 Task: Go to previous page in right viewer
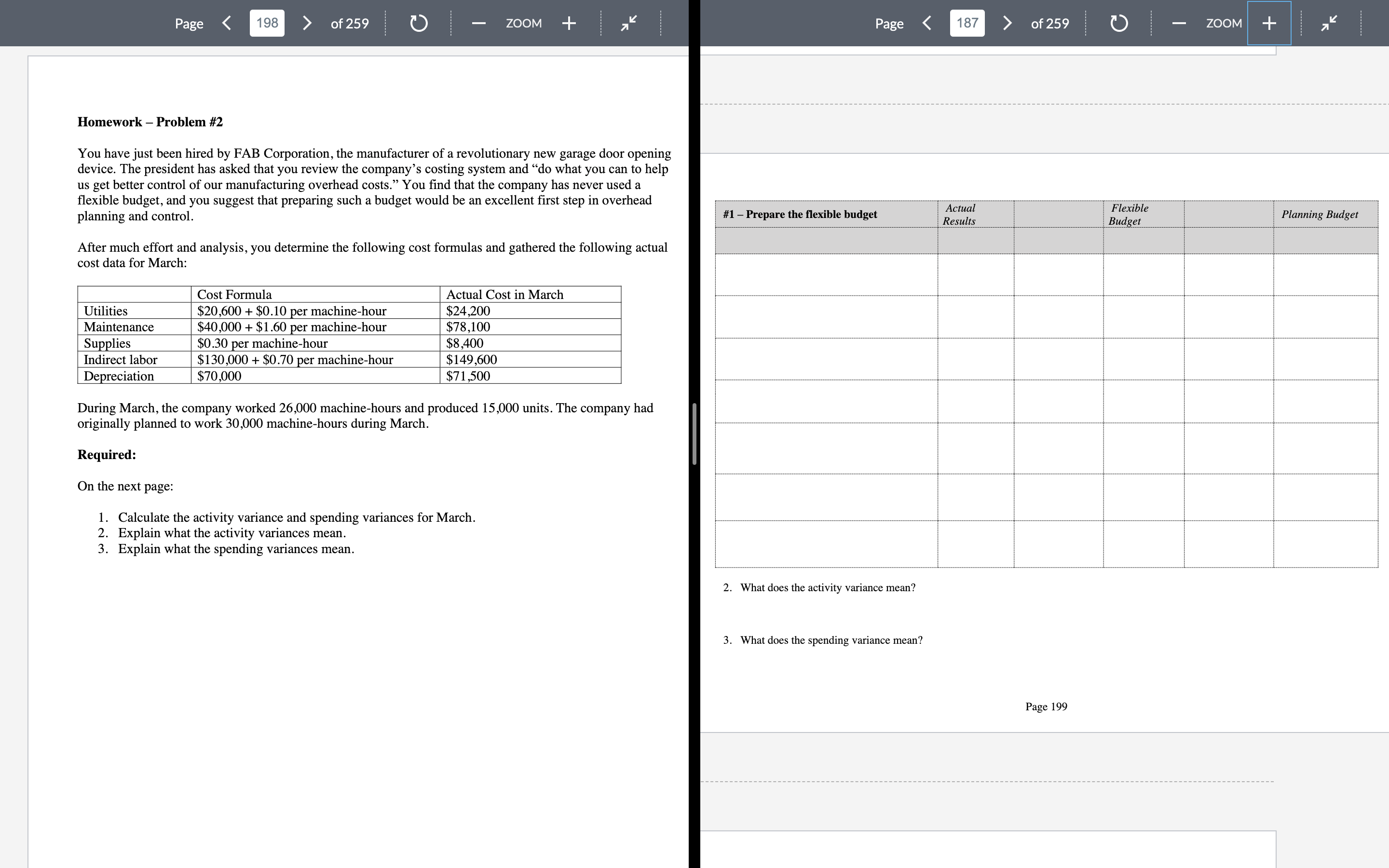click(927, 23)
